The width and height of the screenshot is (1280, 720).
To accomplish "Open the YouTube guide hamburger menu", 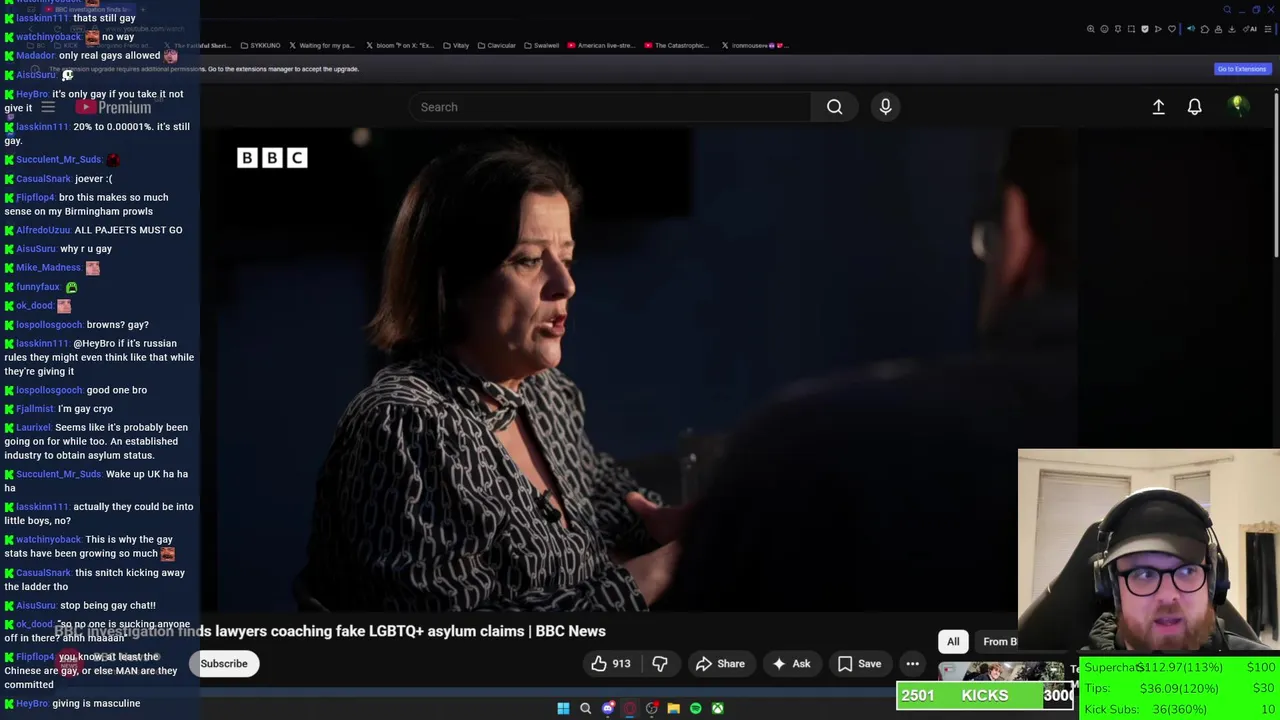I will click(x=48, y=107).
